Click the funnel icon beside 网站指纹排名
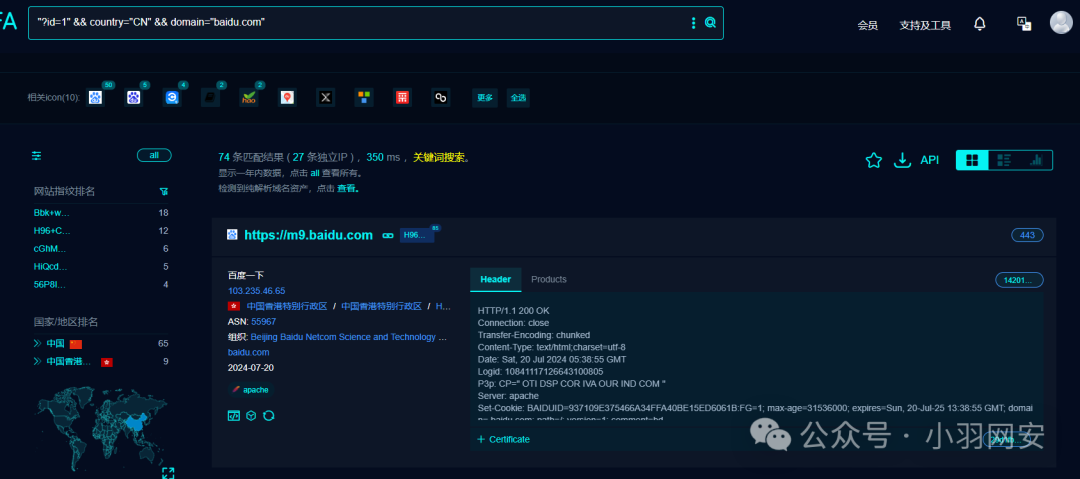 [163, 191]
